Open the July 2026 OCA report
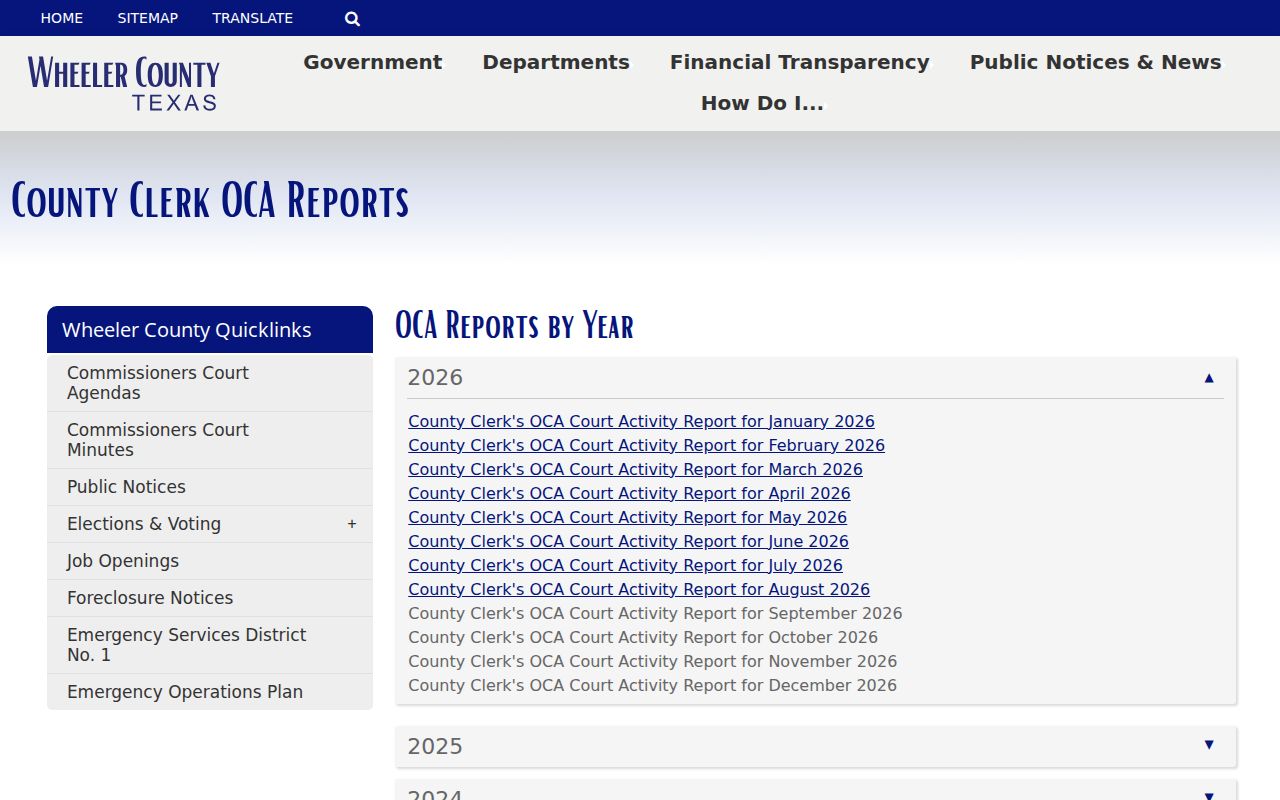Screen dimensions: 1280x800 625,566
